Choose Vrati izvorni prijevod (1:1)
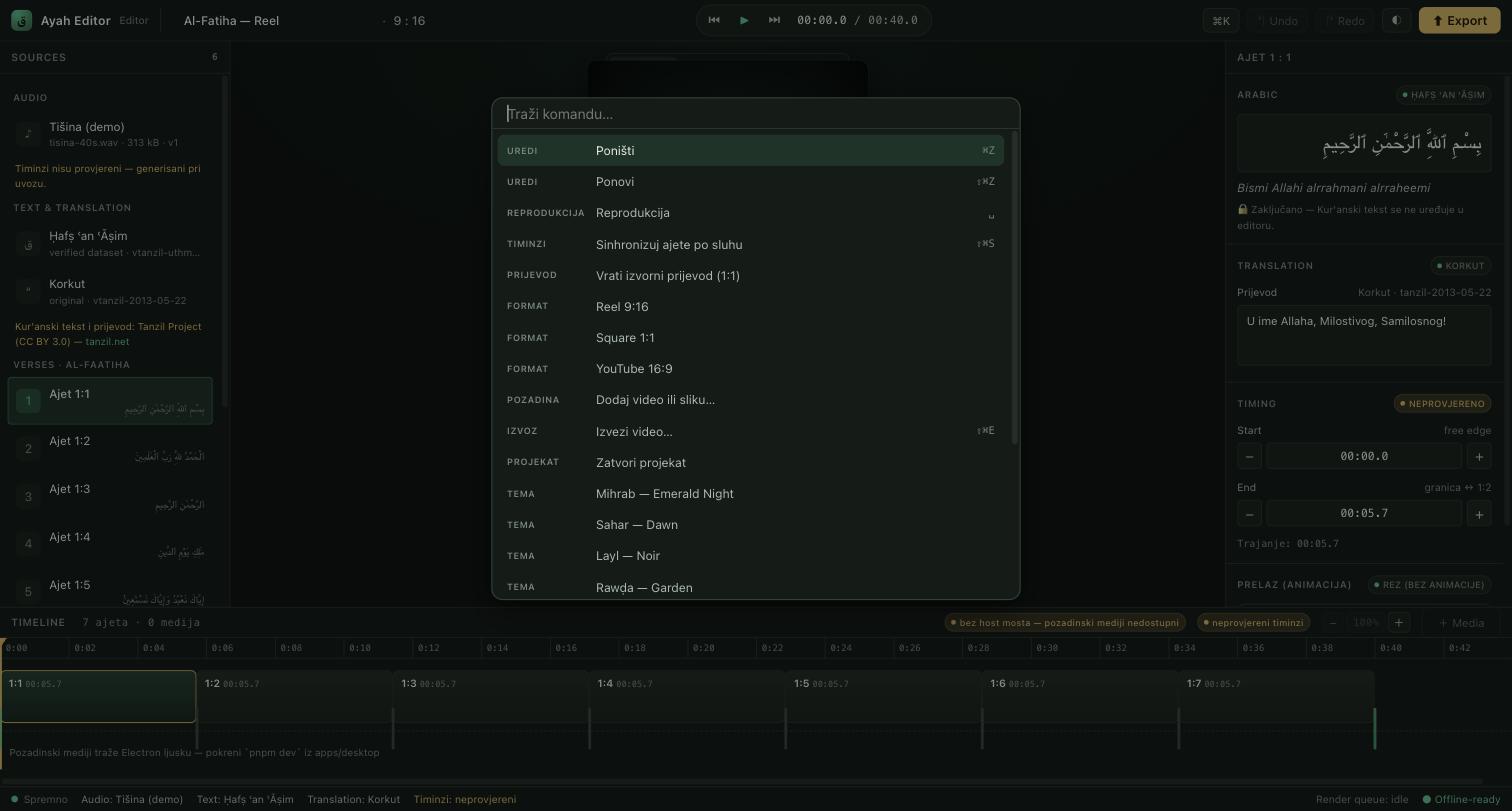 [x=750, y=275]
